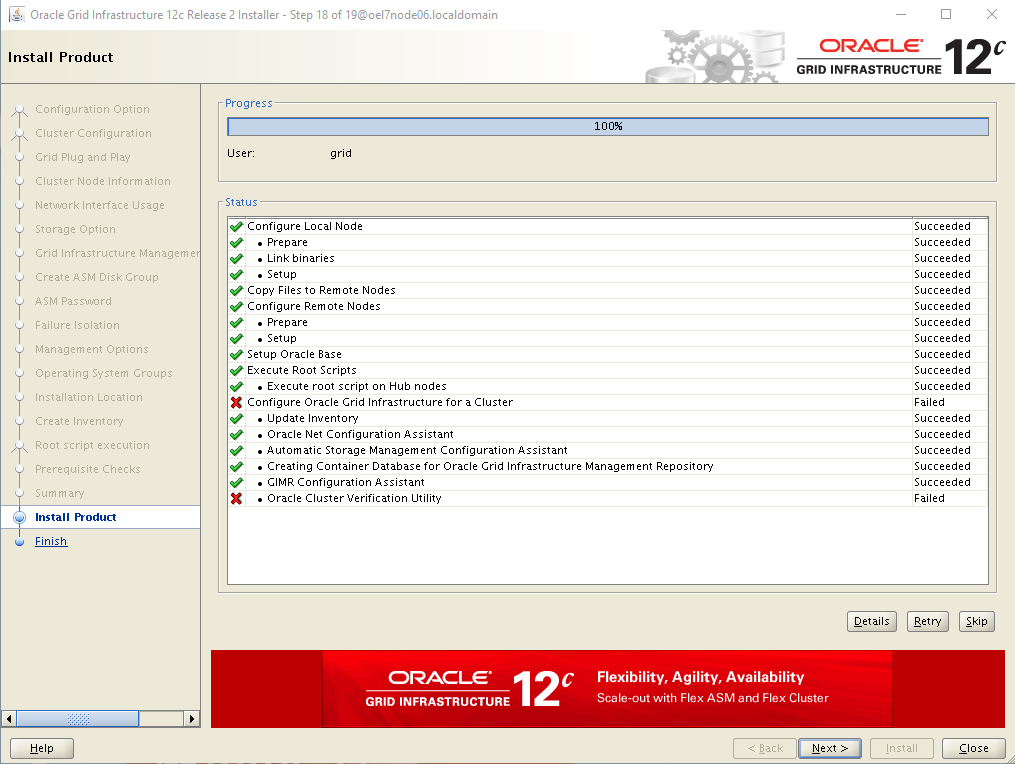Screen dimensions: 1015x764
Task: Proceed with the Next button
Action: coord(830,748)
